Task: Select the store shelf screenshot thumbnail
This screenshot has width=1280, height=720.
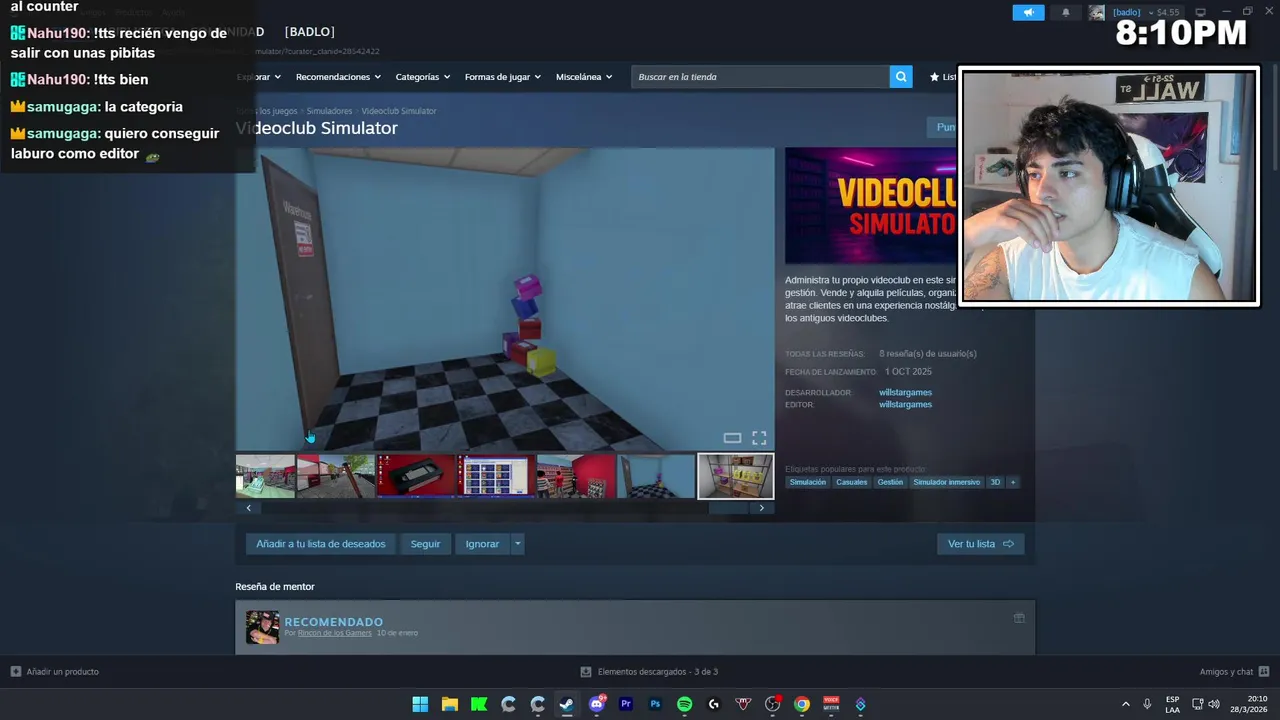Action: [x=265, y=476]
